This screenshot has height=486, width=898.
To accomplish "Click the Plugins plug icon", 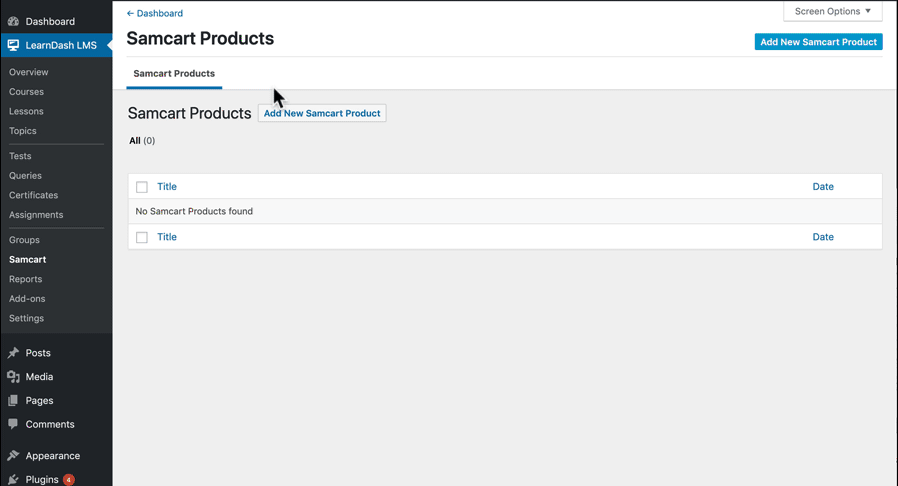I will [13, 479].
